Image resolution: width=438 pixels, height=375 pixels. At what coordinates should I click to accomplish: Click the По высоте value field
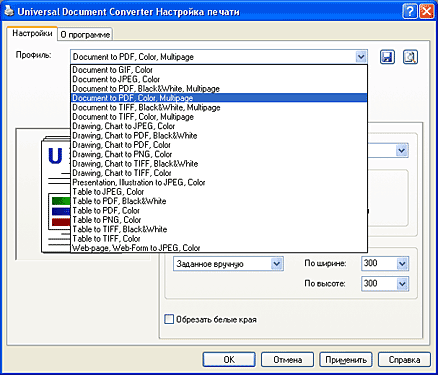[379, 284]
